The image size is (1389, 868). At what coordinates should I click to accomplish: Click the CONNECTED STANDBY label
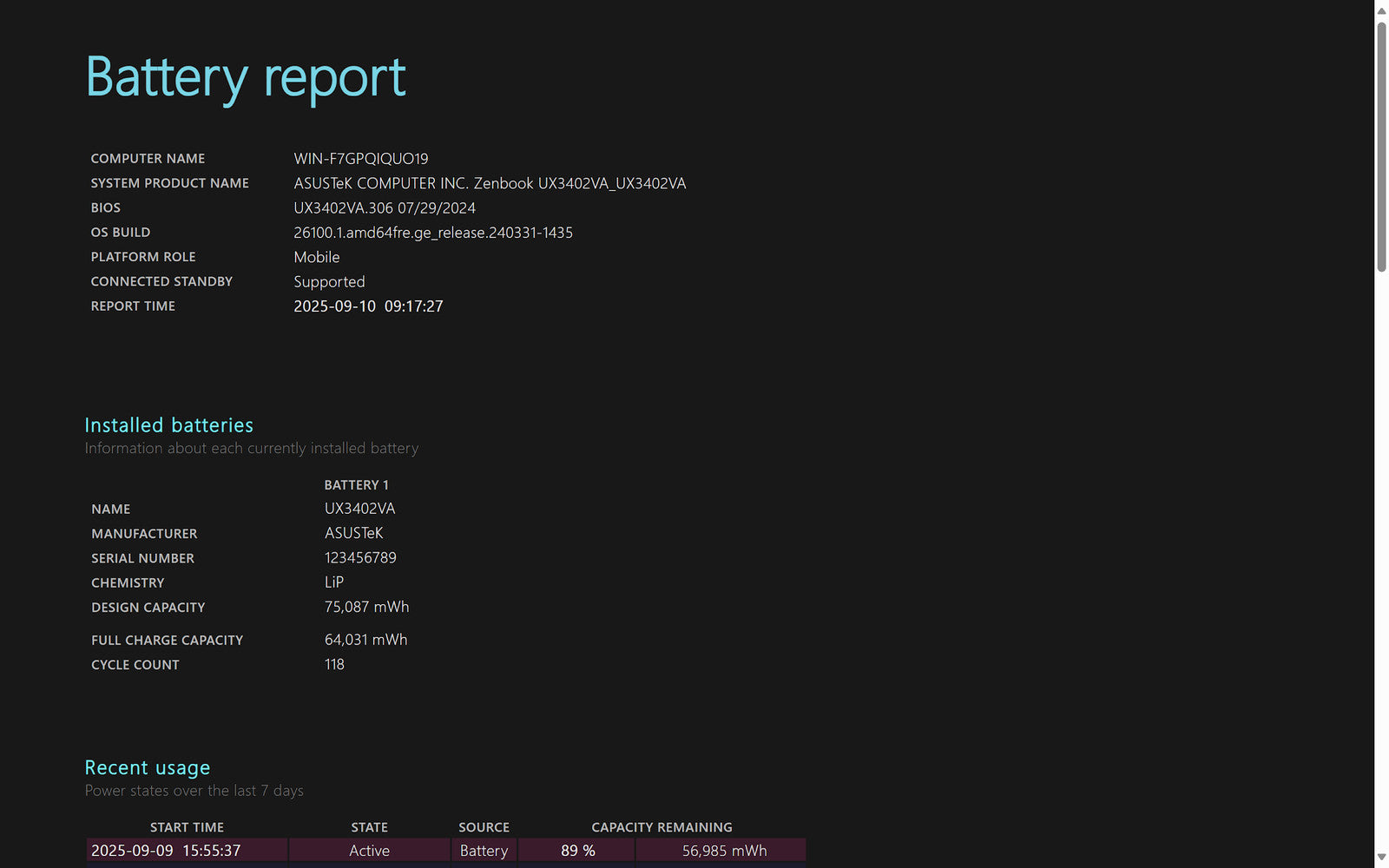pos(161,281)
